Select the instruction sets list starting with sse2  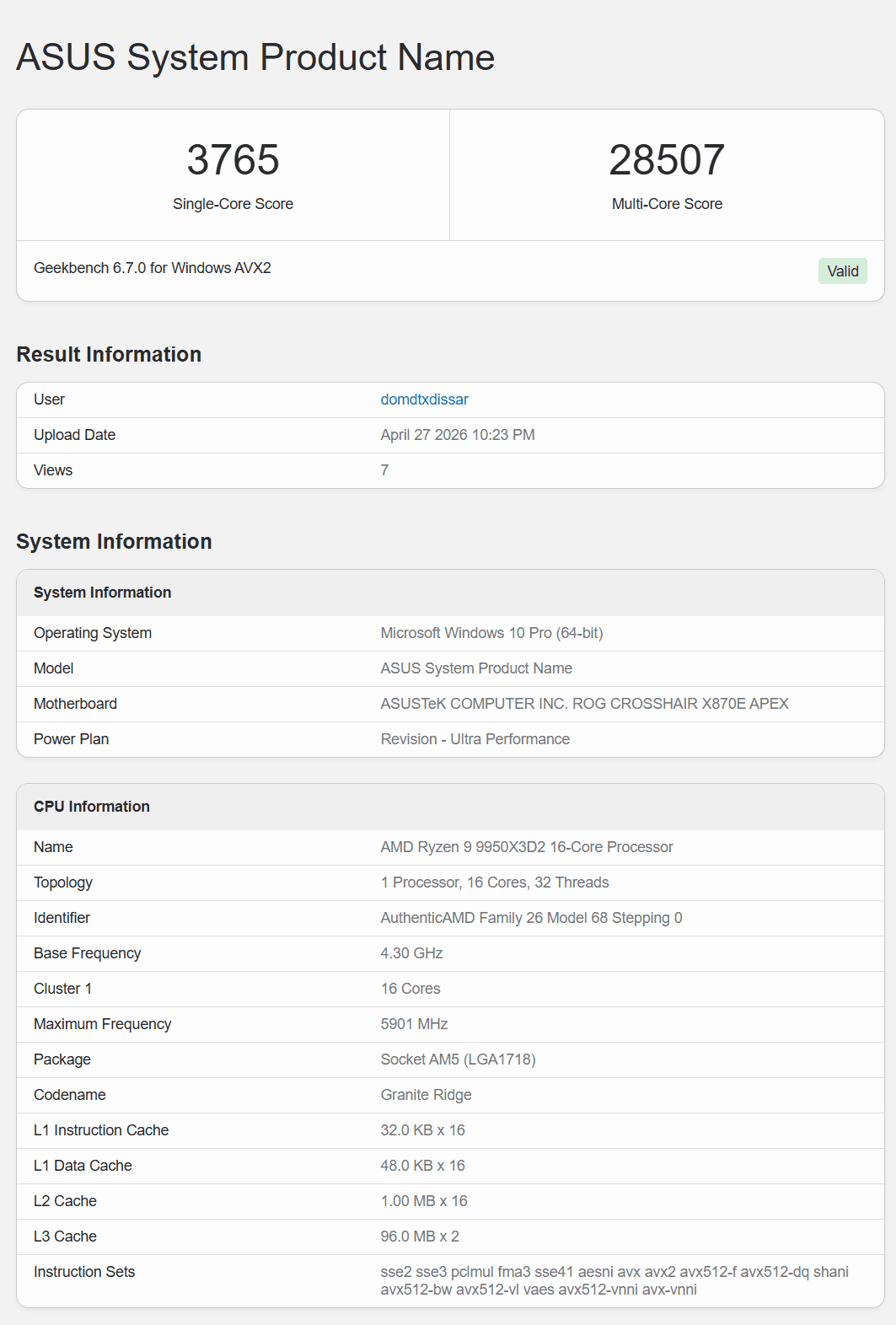pyautogui.click(x=614, y=1280)
